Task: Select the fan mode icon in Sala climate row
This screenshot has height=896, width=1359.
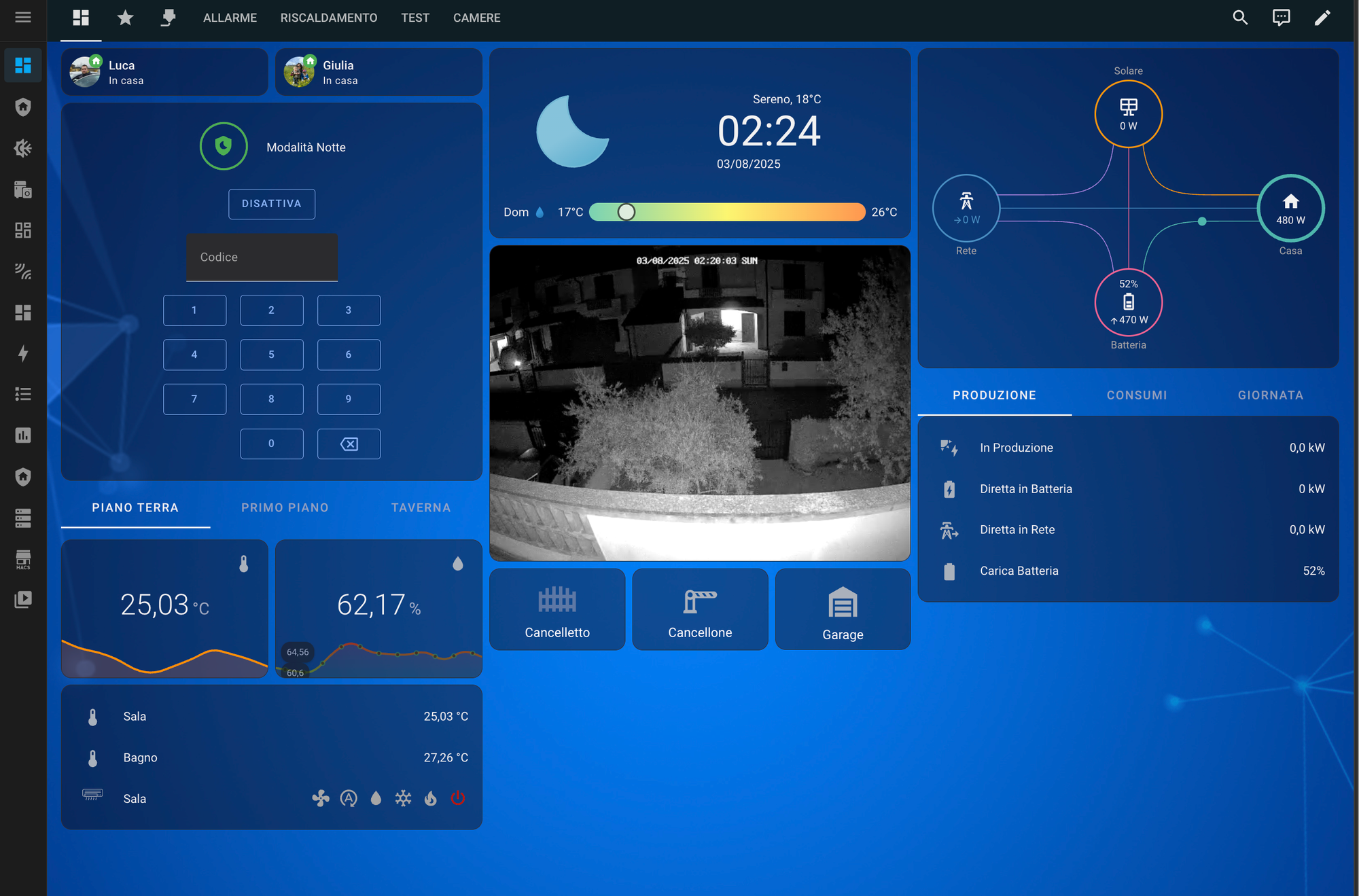Action: (x=321, y=798)
